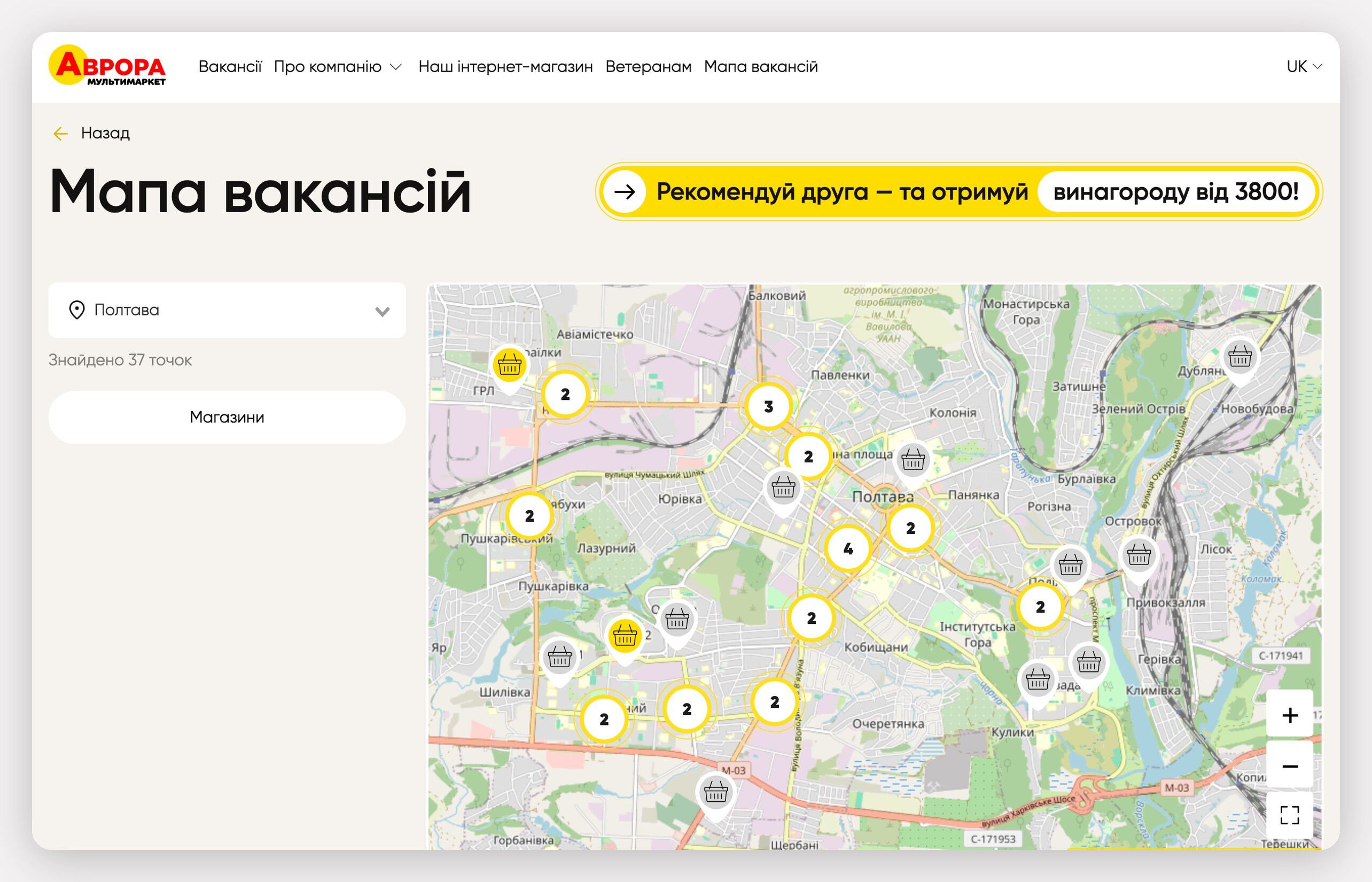Screen dimensions: 1372x882
Task: Click the Аврора Мультимаркет logo
Action: tap(107, 65)
